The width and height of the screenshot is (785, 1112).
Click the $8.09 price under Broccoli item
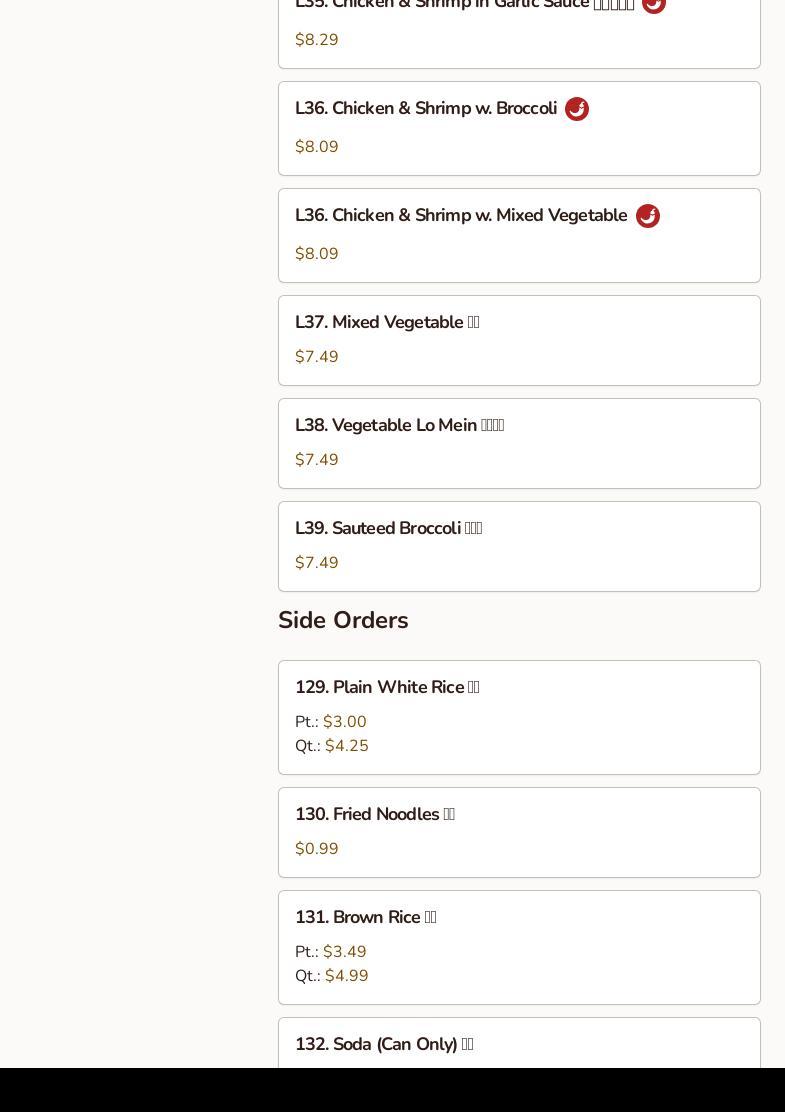click(317, 147)
